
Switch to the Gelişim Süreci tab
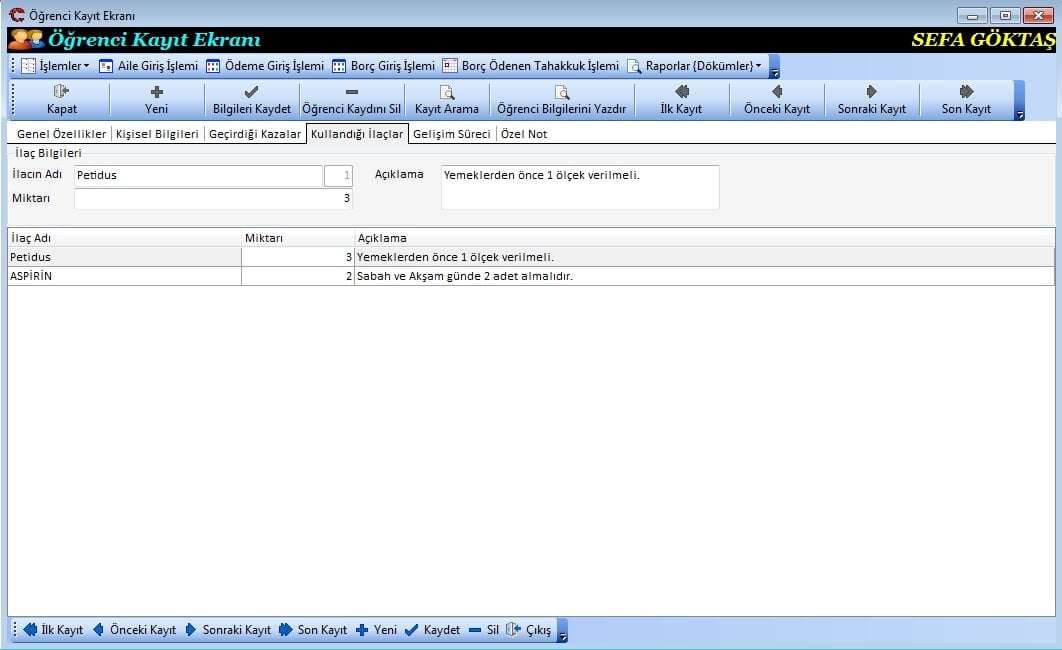[x=452, y=134]
